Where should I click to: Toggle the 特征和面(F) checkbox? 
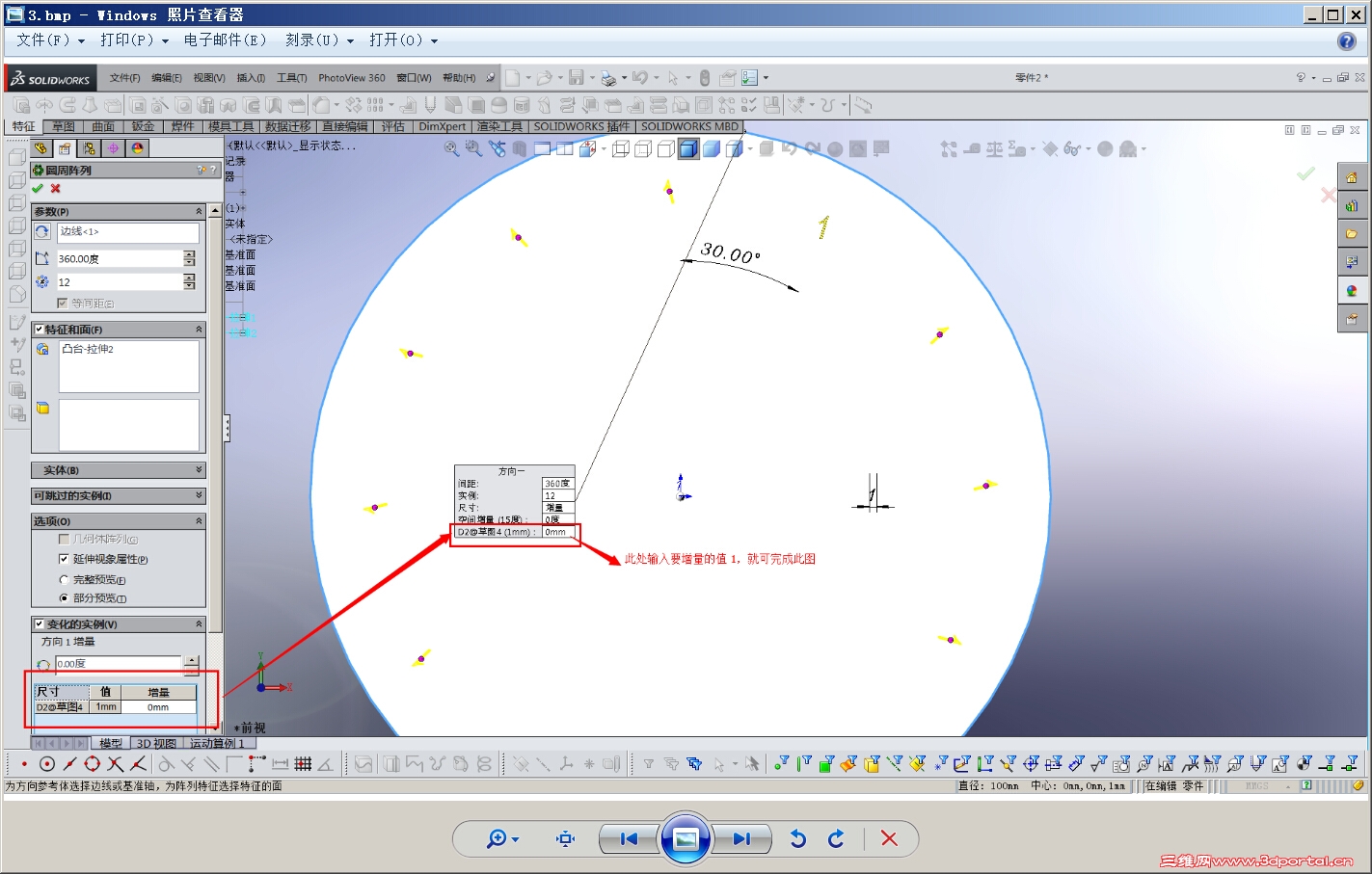pos(40,330)
